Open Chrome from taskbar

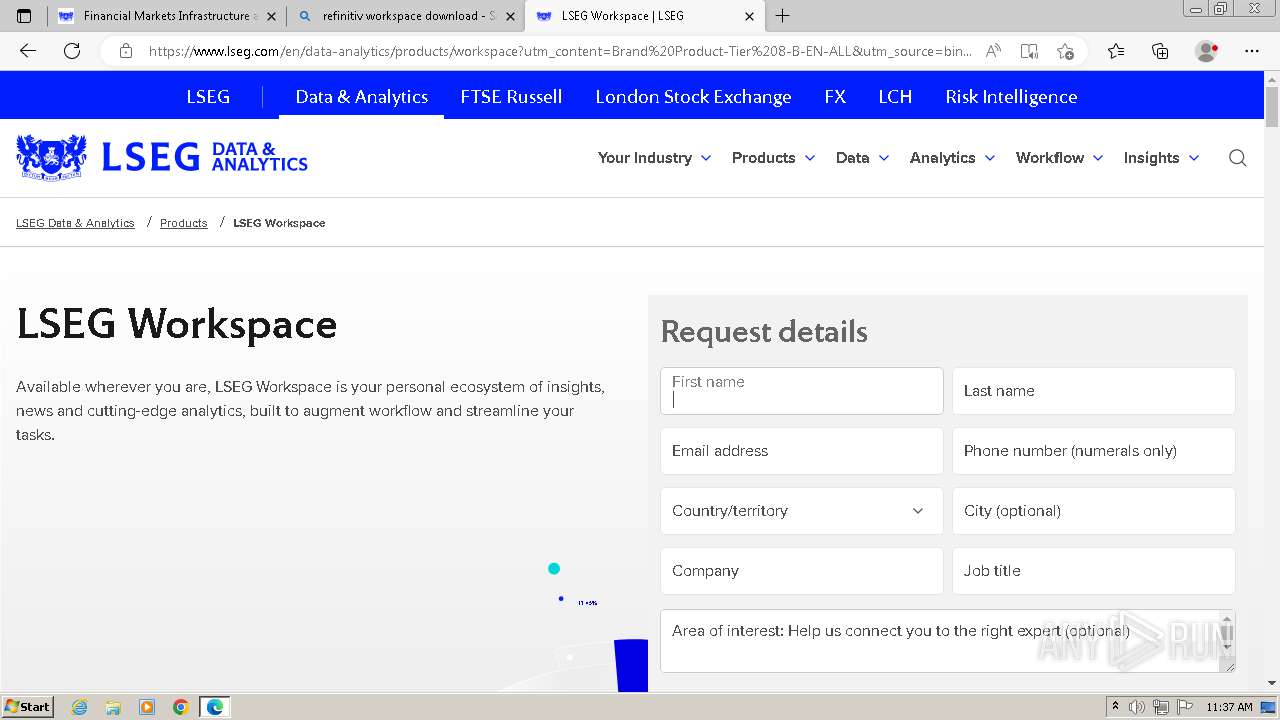point(181,707)
